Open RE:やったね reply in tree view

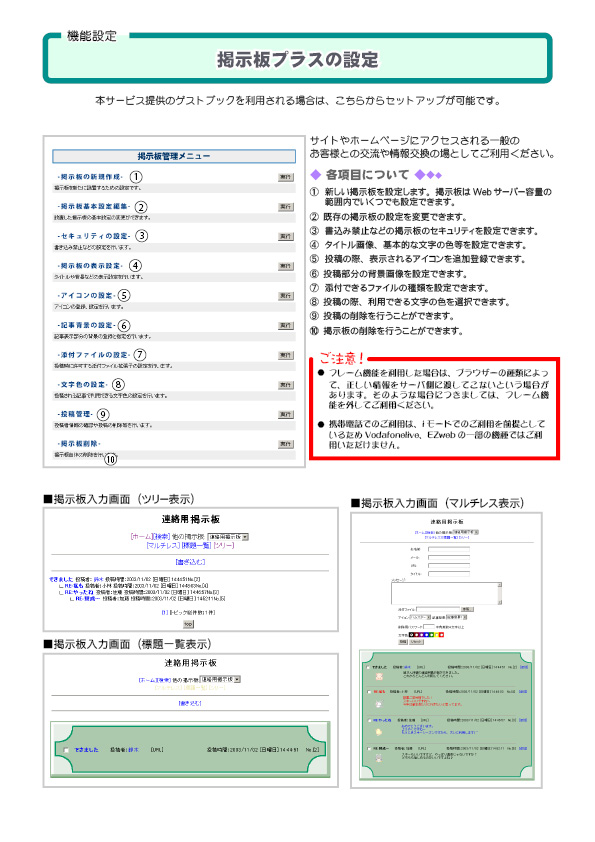(x=79, y=592)
